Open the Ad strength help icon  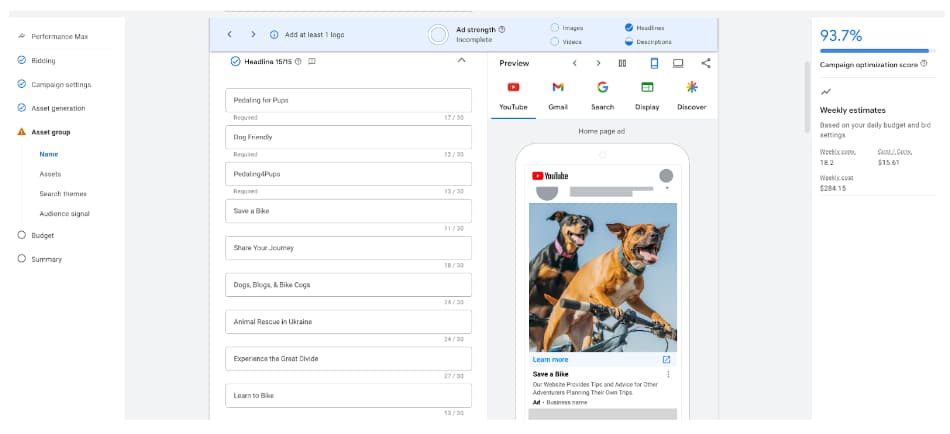tap(502, 29)
